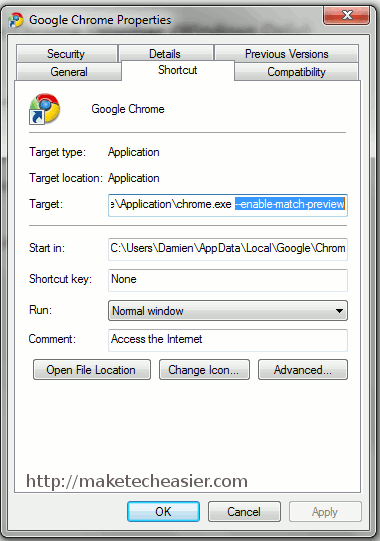Click the Comment text field
Image resolution: width=380 pixels, height=541 pixels.
click(228, 340)
